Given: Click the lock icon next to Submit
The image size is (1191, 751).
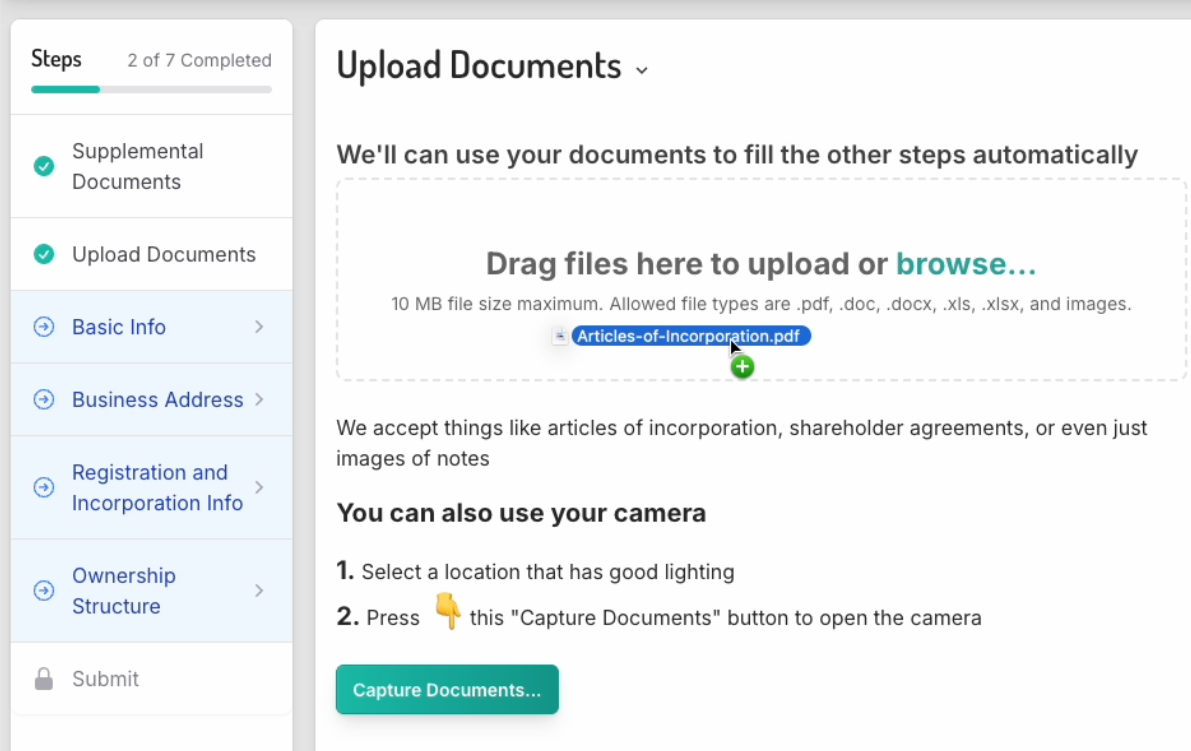Looking at the screenshot, I should [x=44, y=680].
